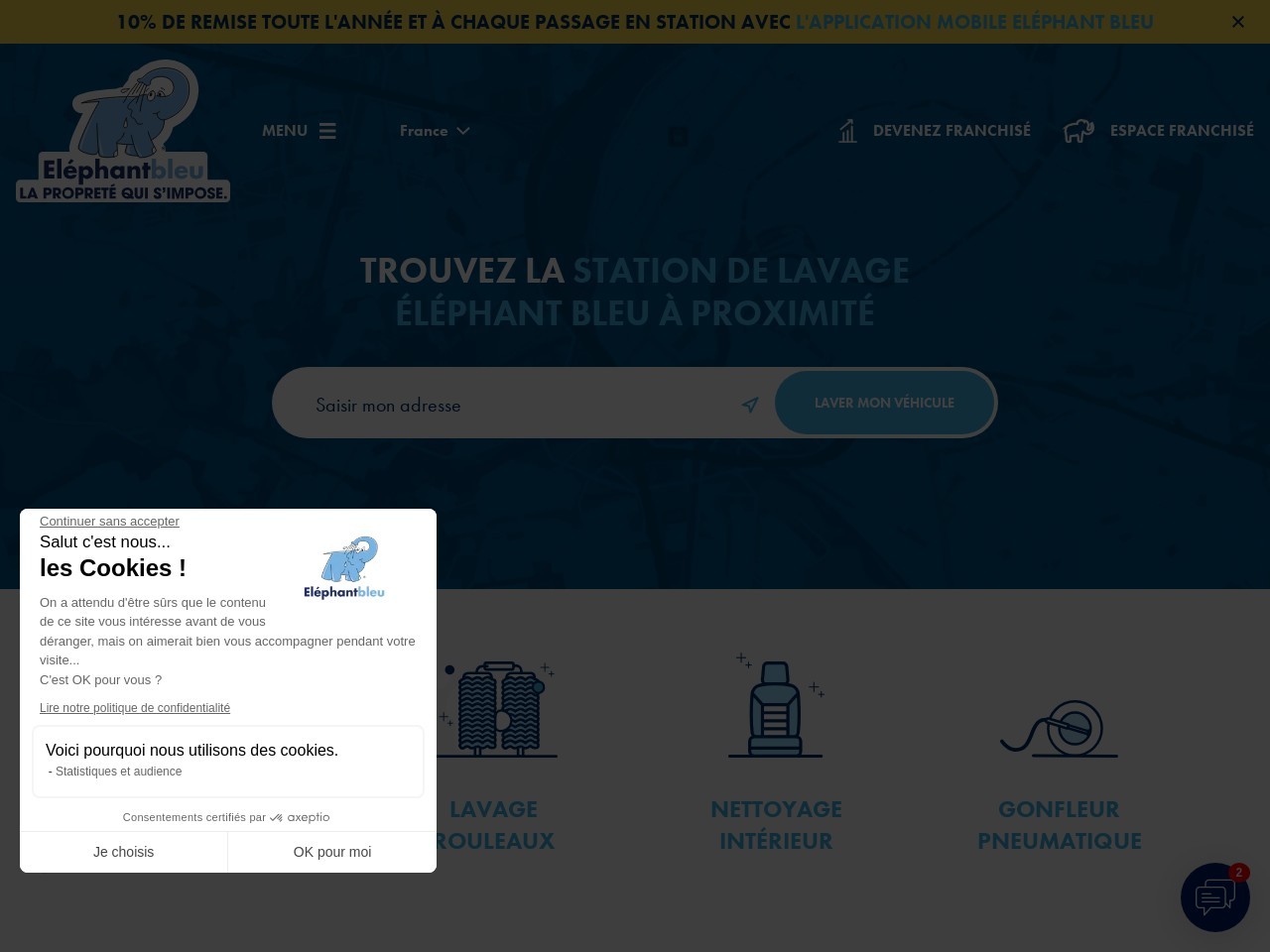The height and width of the screenshot is (952, 1270).
Task: Close the yellow promo banner
Action: point(1238,22)
